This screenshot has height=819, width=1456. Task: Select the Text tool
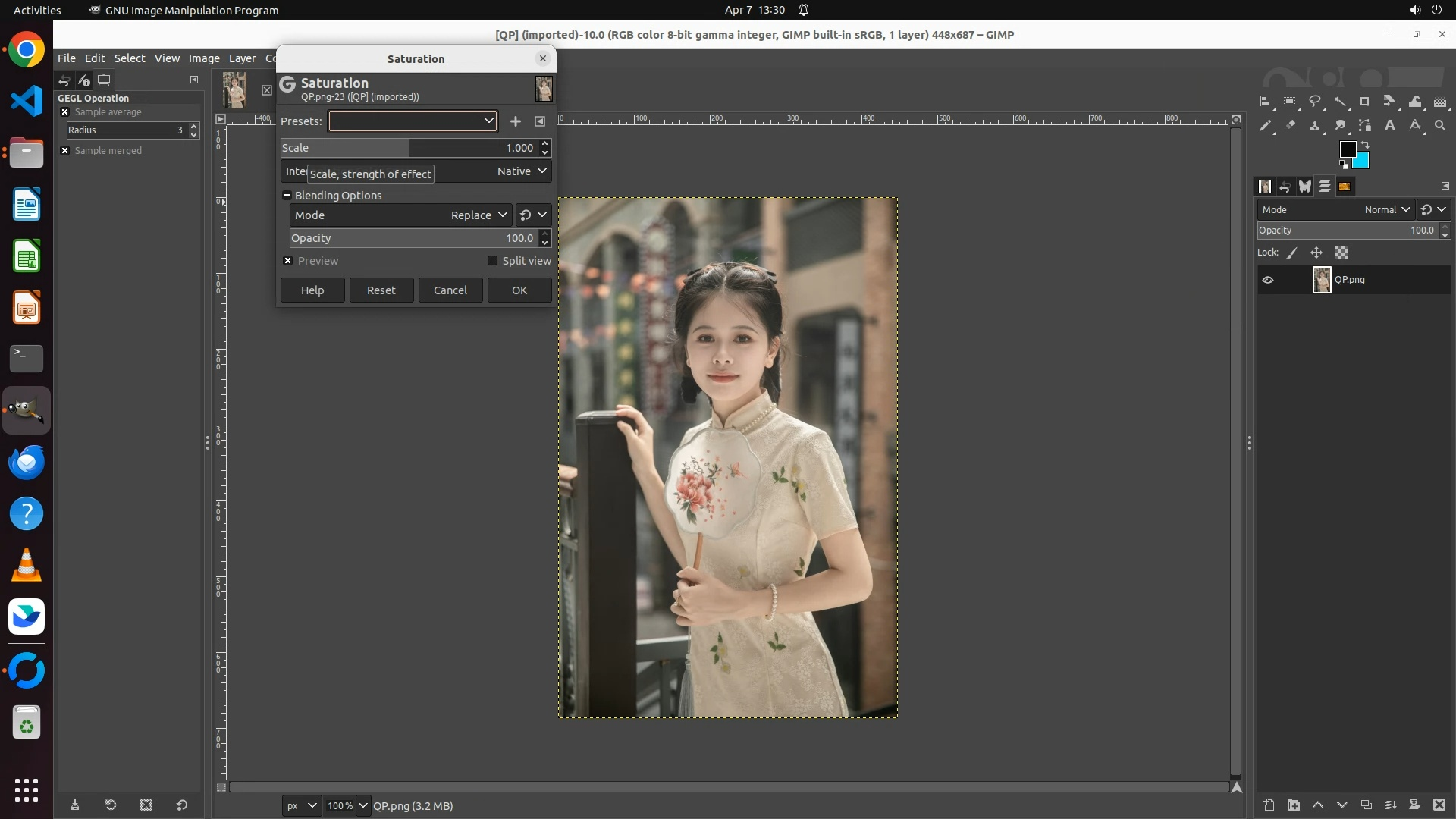pyautogui.click(x=1390, y=126)
